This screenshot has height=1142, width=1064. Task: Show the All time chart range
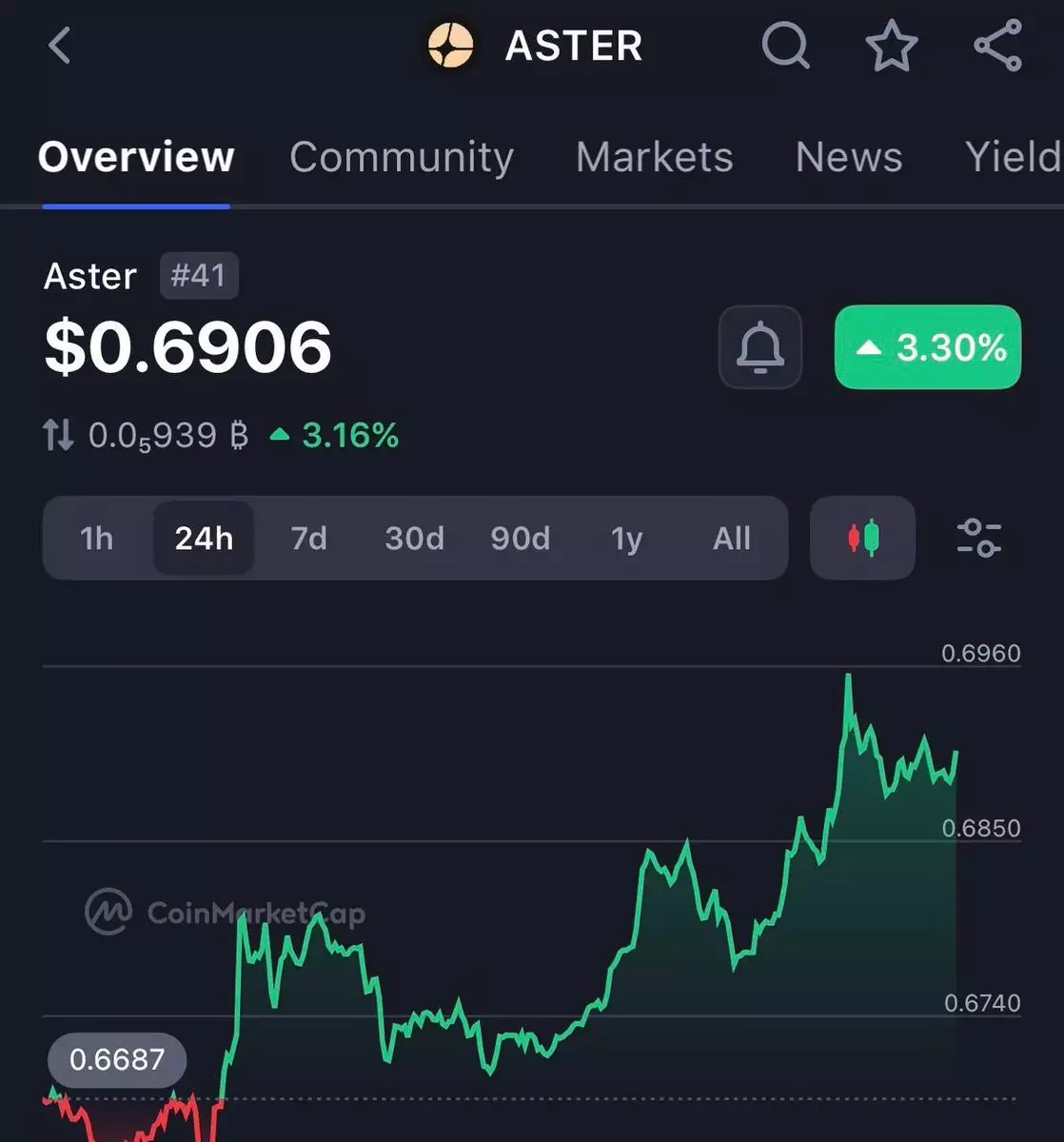click(x=732, y=539)
